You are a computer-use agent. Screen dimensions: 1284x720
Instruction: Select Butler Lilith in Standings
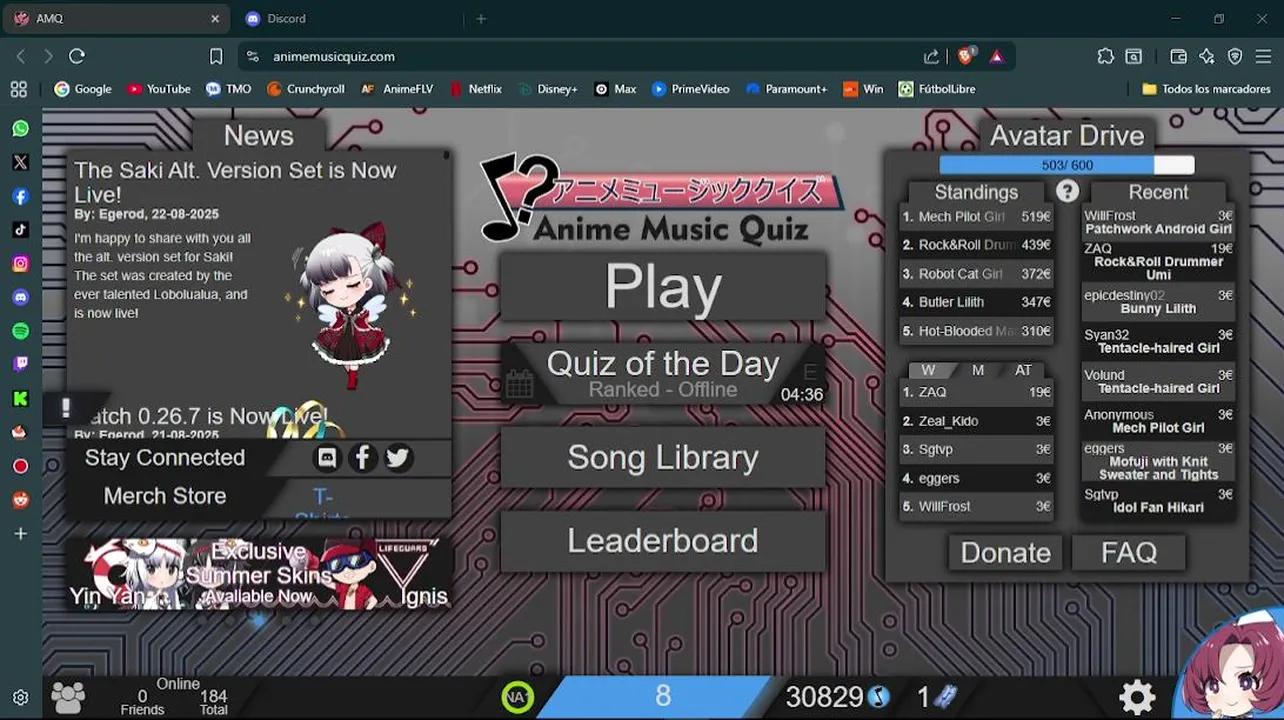coord(977,302)
